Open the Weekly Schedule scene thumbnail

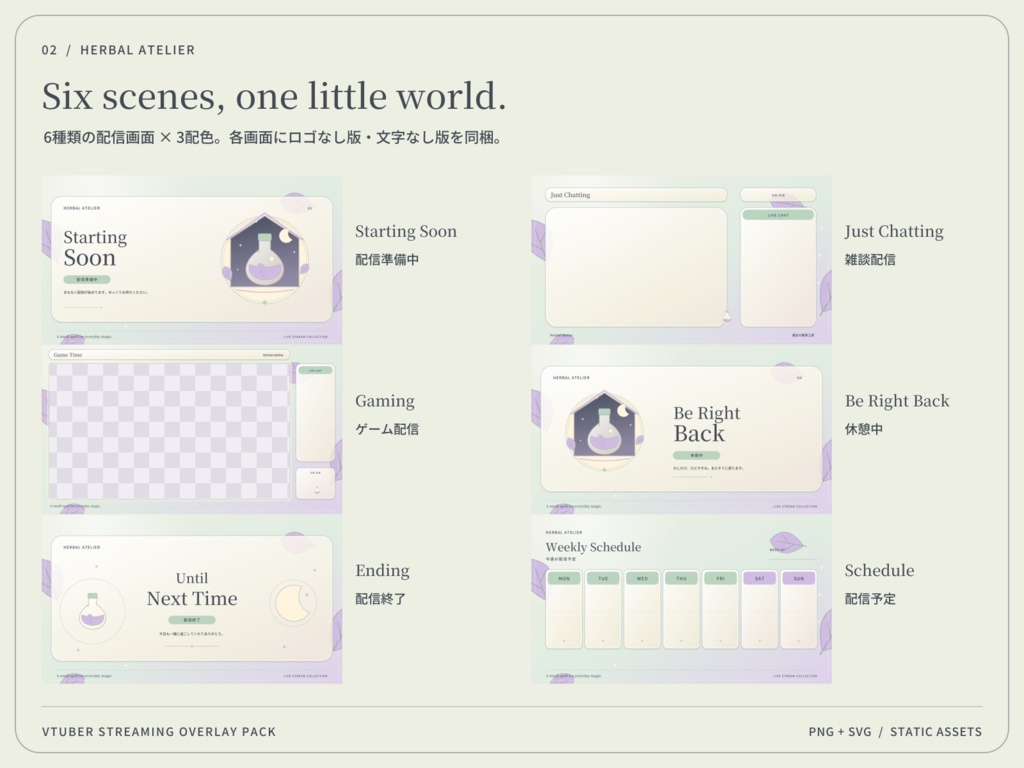point(681,599)
